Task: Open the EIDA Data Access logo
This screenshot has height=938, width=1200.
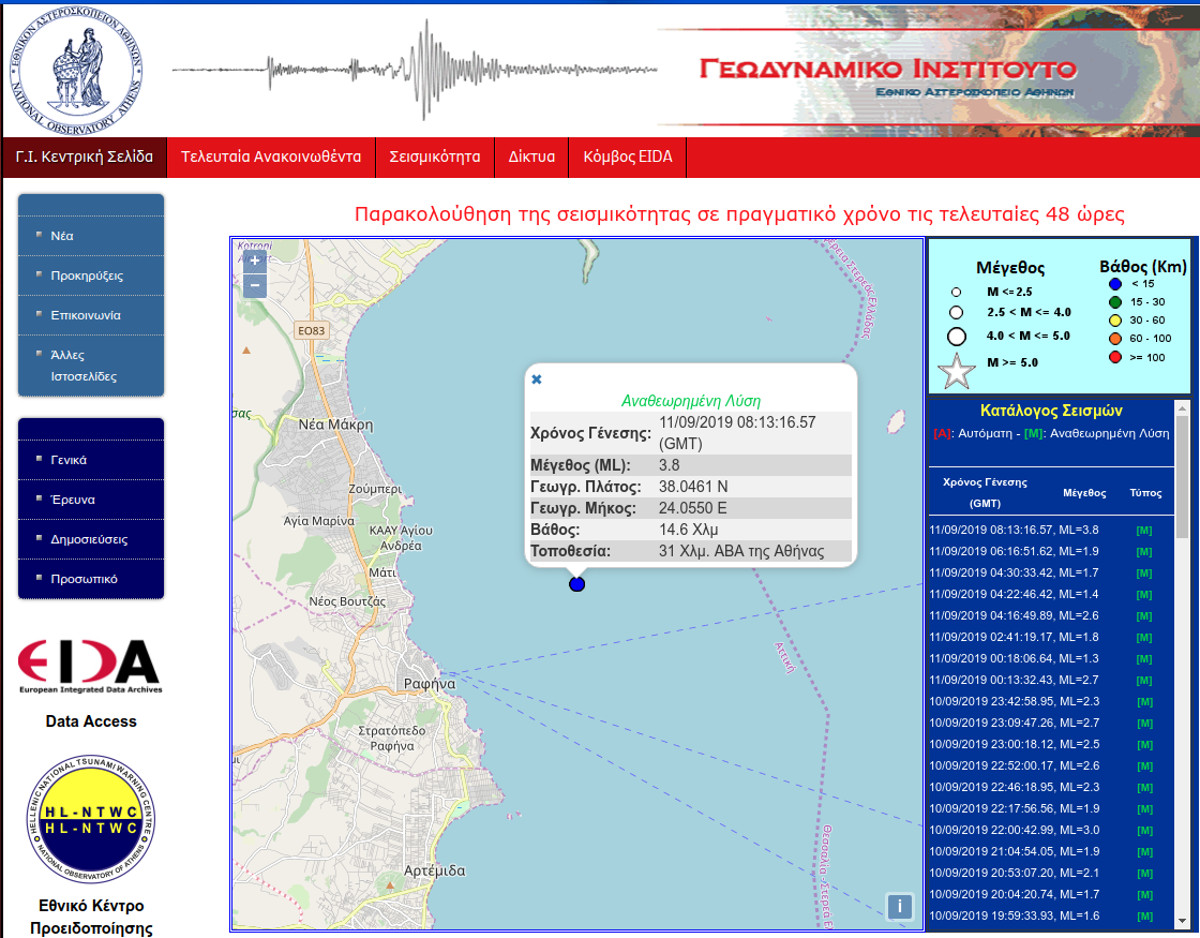Action: [90, 667]
